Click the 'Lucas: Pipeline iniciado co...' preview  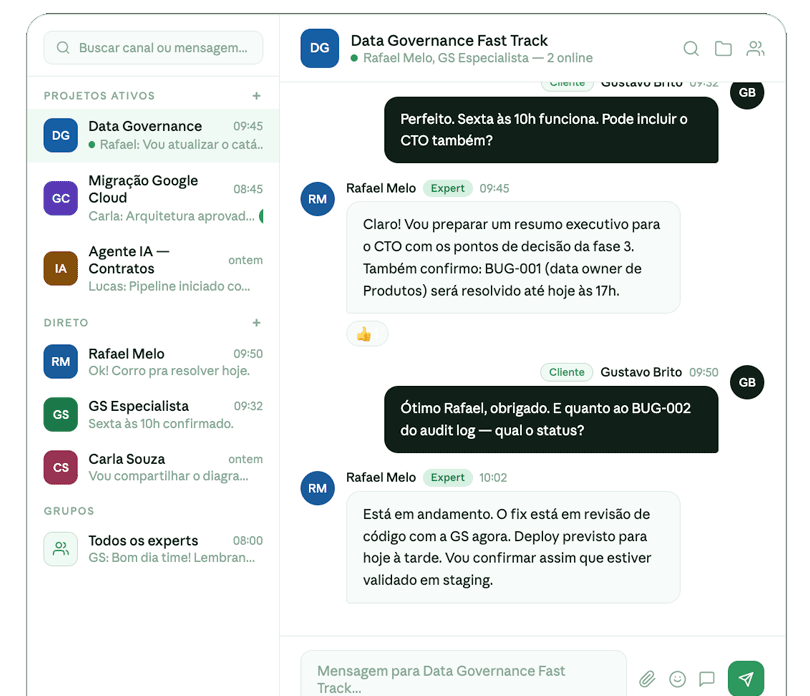point(169,286)
